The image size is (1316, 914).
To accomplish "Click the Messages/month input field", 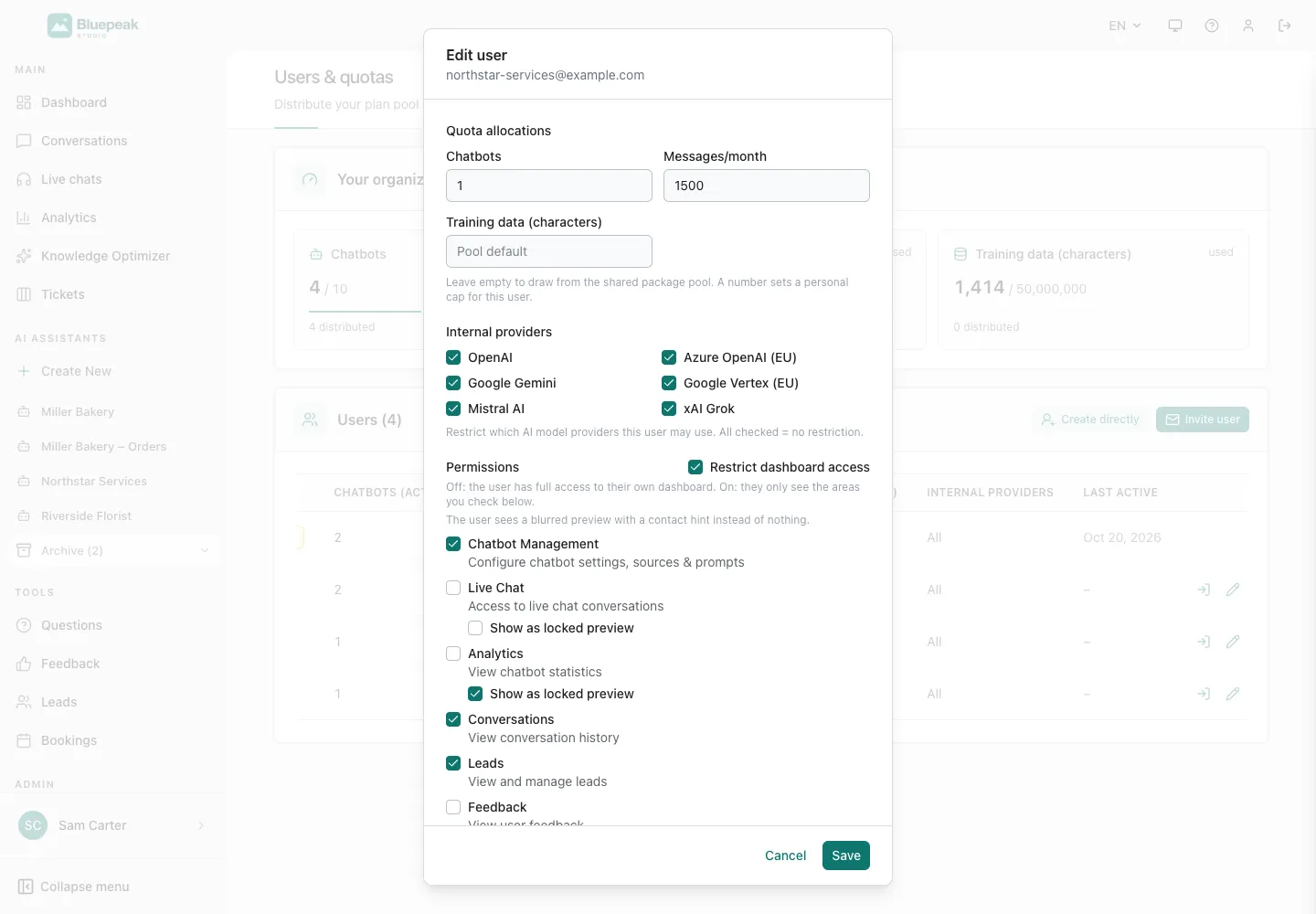I will click(767, 186).
